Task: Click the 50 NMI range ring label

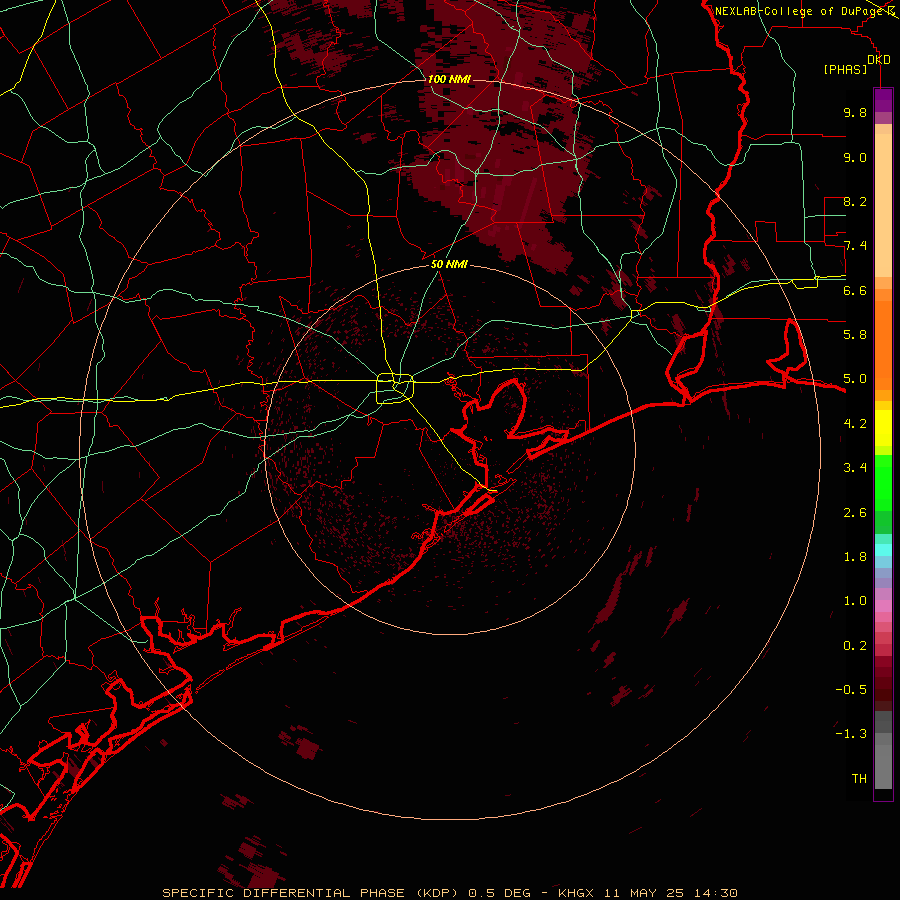Action: (449, 264)
